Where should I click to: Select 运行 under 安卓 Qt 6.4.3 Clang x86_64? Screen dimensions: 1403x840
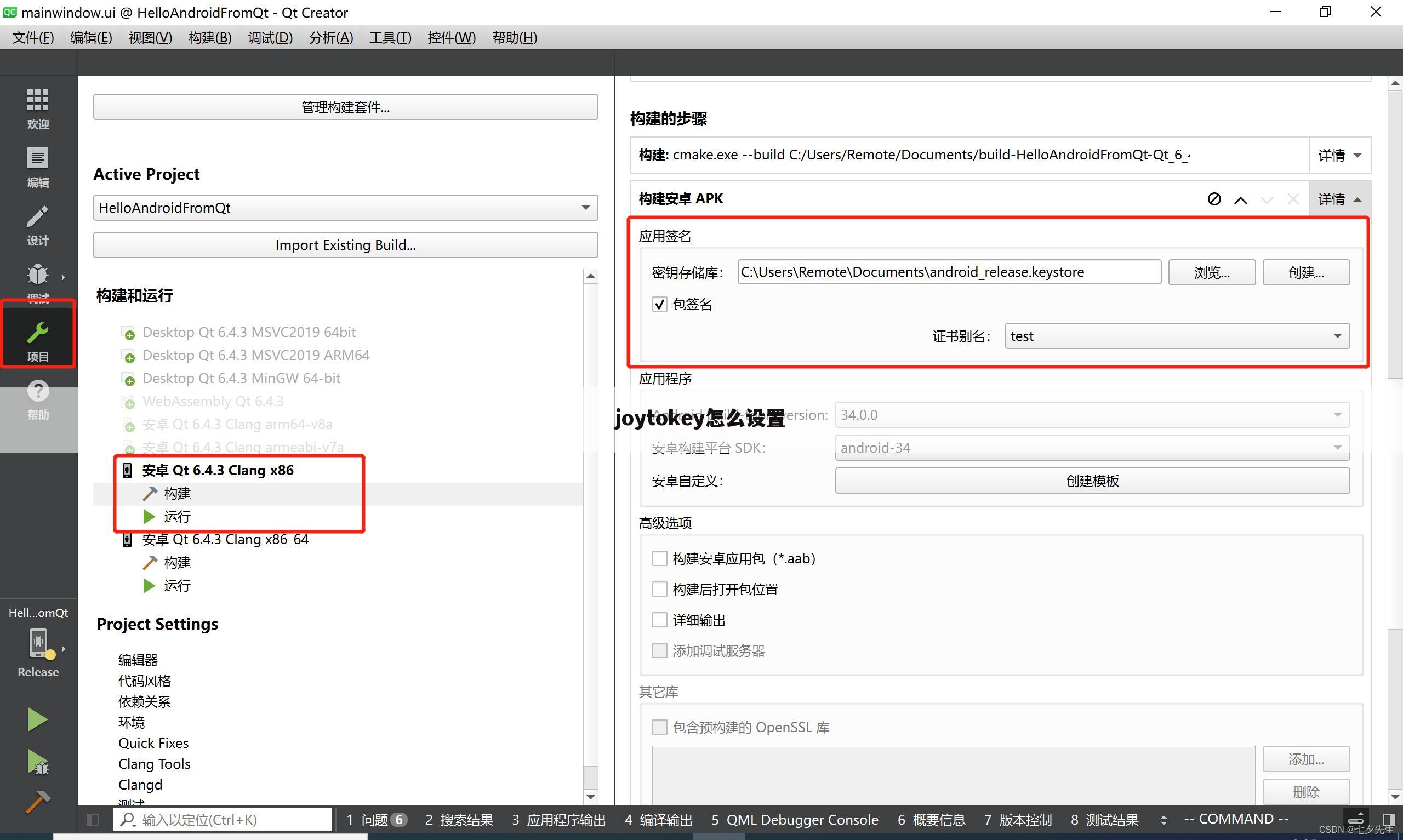pyautogui.click(x=177, y=586)
